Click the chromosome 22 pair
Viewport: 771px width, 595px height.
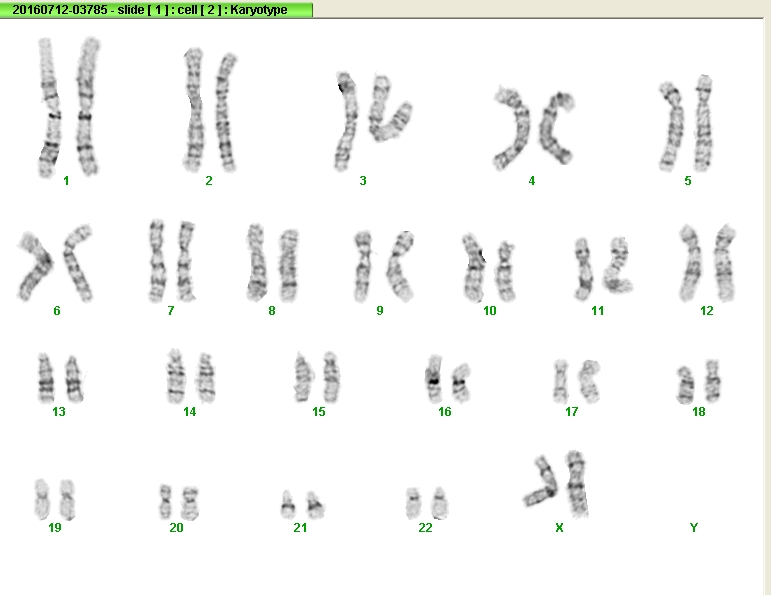(427, 503)
